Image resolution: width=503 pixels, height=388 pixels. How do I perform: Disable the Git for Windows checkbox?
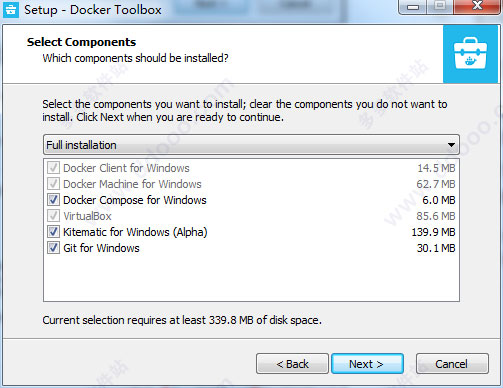pyautogui.click(x=53, y=248)
